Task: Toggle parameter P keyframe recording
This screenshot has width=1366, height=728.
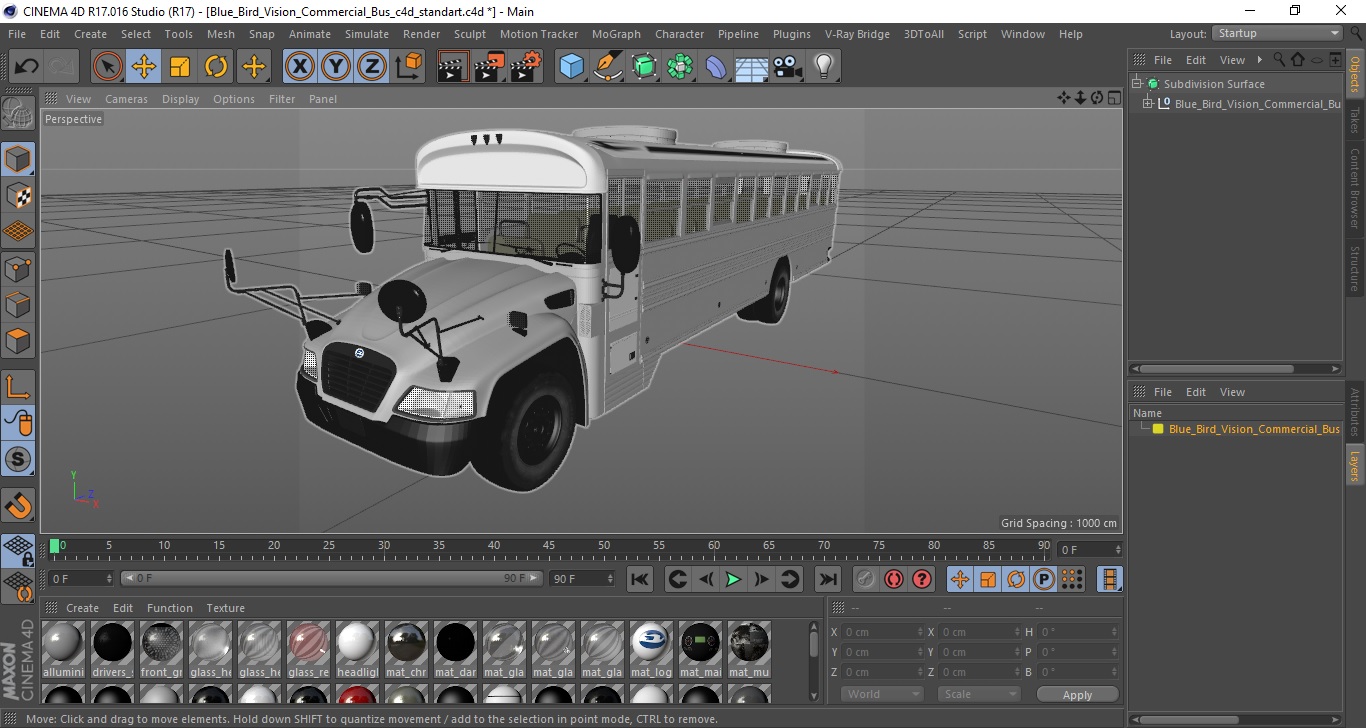Action: tap(1044, 579)
